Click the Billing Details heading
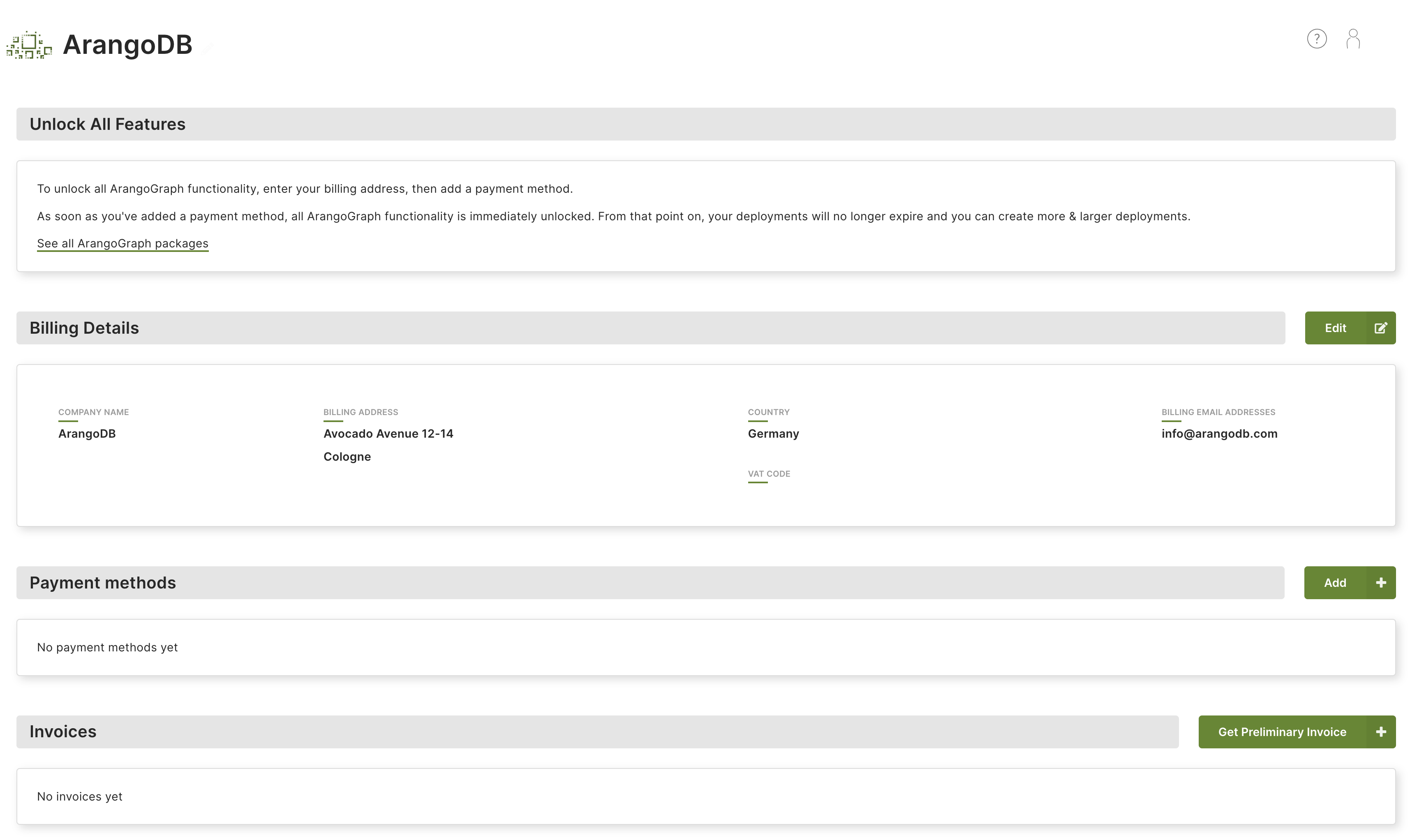1410x840 pixels. click(84, 328)
